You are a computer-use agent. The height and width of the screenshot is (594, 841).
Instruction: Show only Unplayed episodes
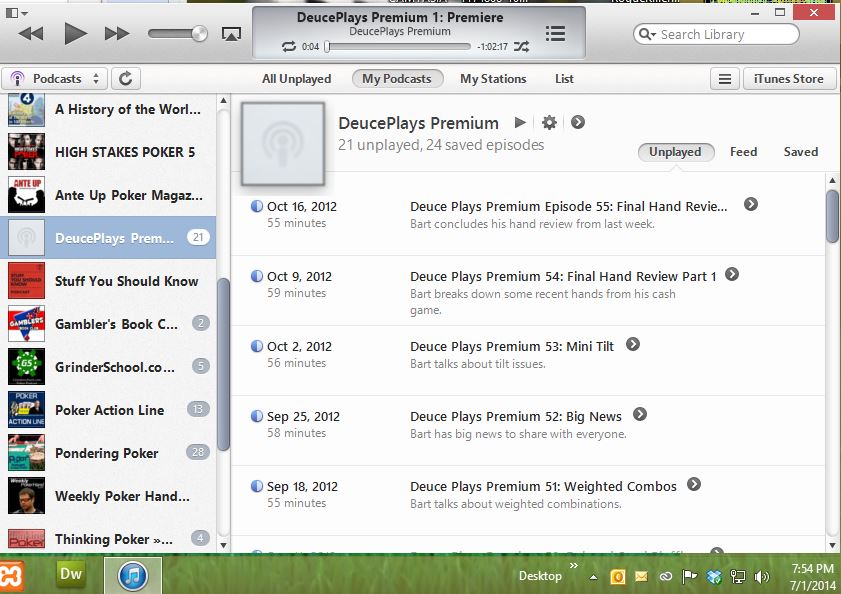tap(676, 151)
